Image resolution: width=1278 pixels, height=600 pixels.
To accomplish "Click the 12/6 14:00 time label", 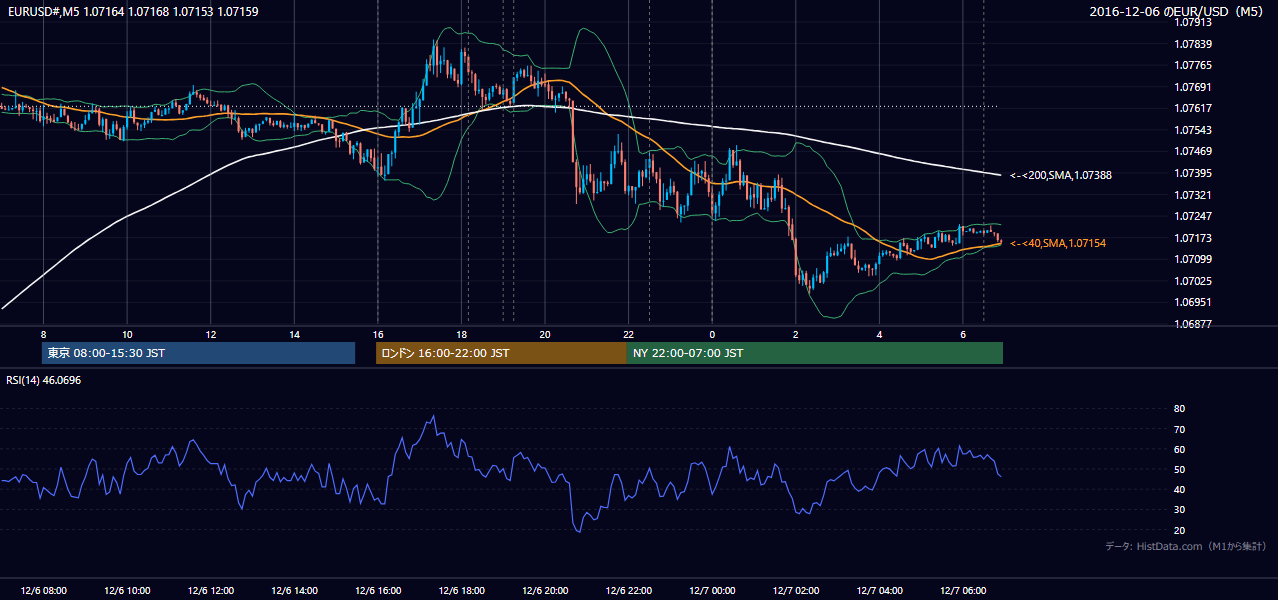I will (294, 591).
